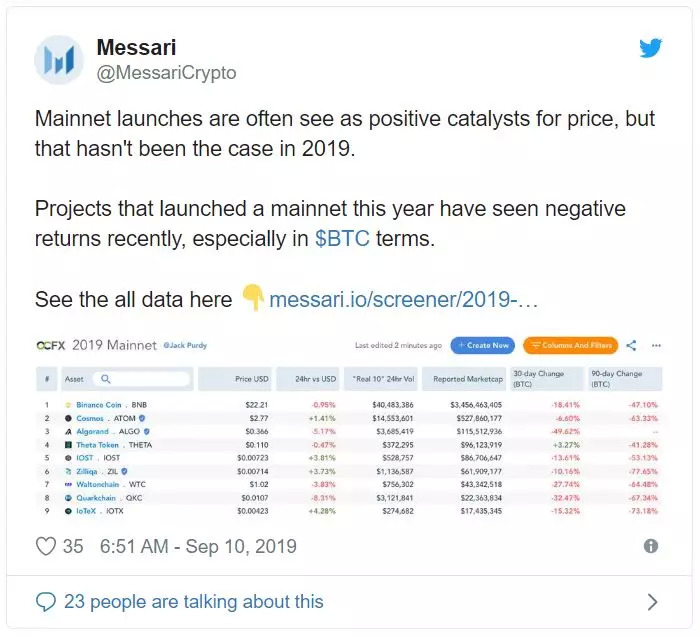This screenshot has width=700, height=638.
Task: Open the Columns And Filters button
Action: [x=570, y=345]
